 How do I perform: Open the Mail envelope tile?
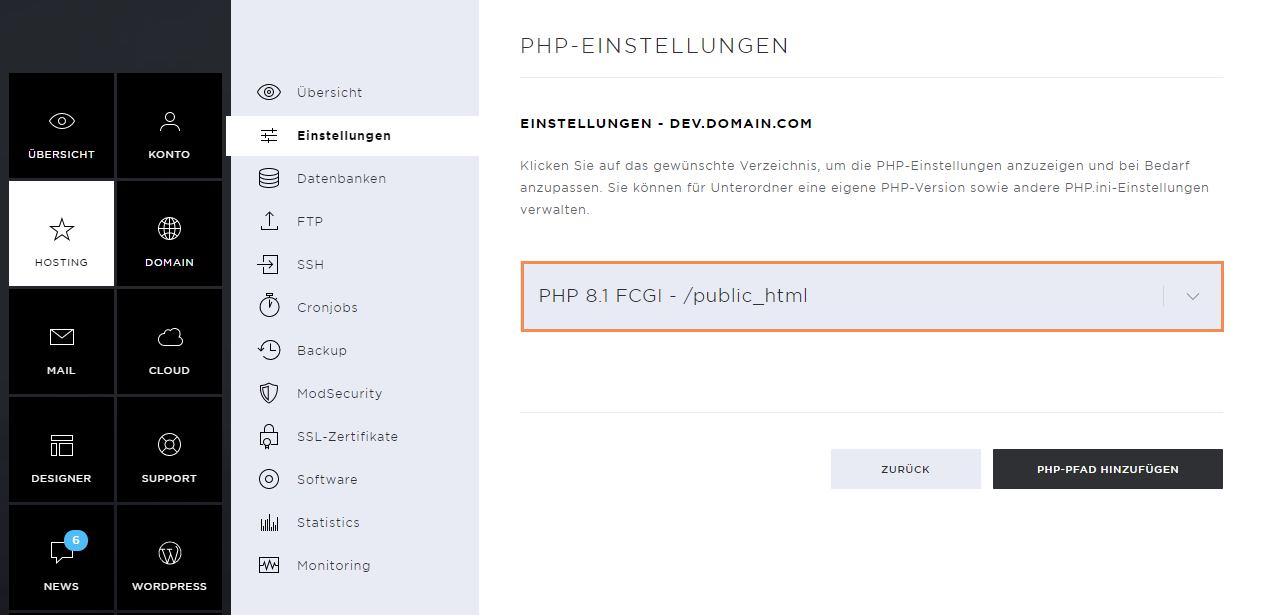point(61,341)
